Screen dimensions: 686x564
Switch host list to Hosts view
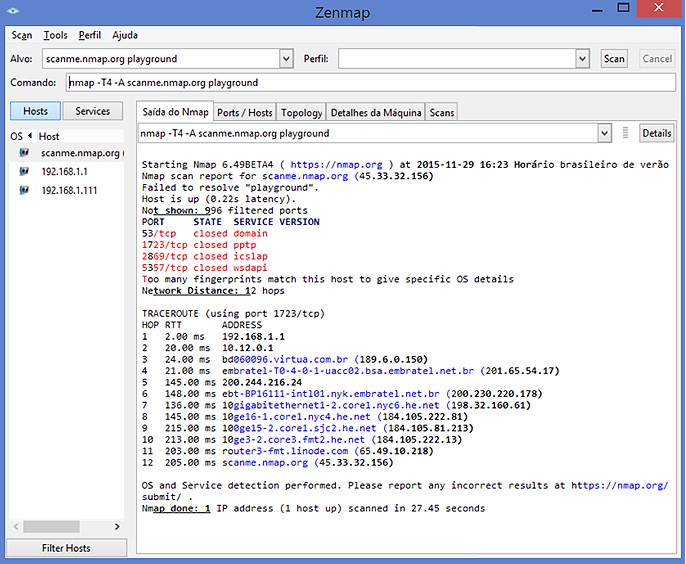point(36,111)
